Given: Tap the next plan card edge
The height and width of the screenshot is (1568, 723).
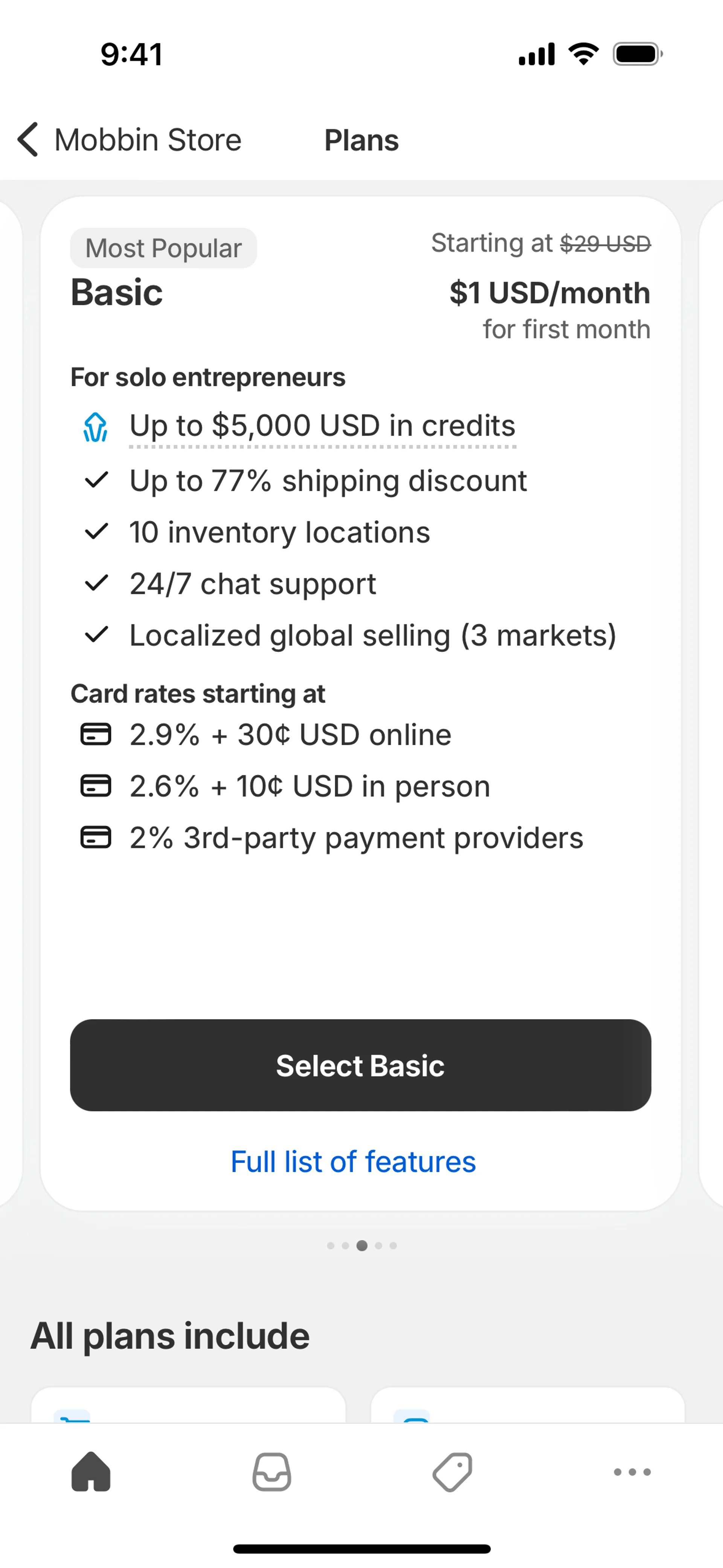Looking at the screenshot, I should click(x=712, y=700).
